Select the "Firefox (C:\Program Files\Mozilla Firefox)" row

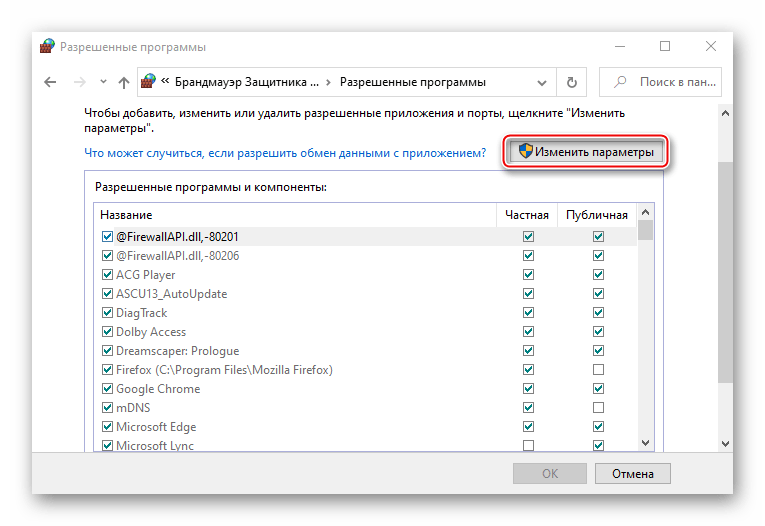pos(365,370)
